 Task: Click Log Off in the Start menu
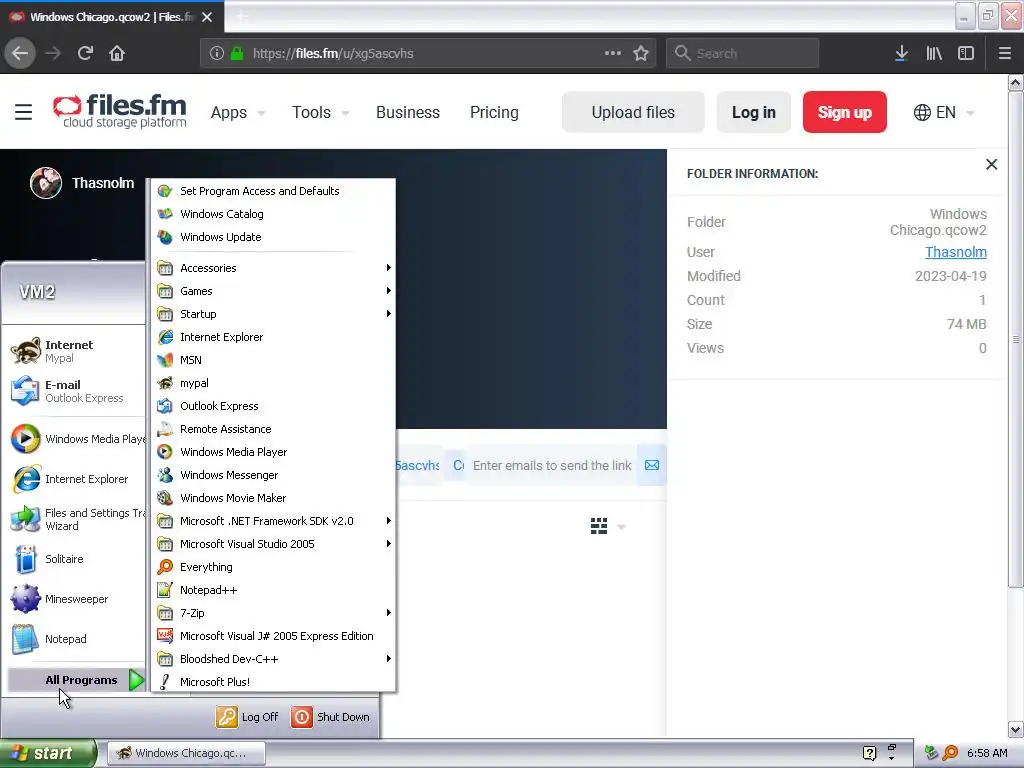point(248,717)
